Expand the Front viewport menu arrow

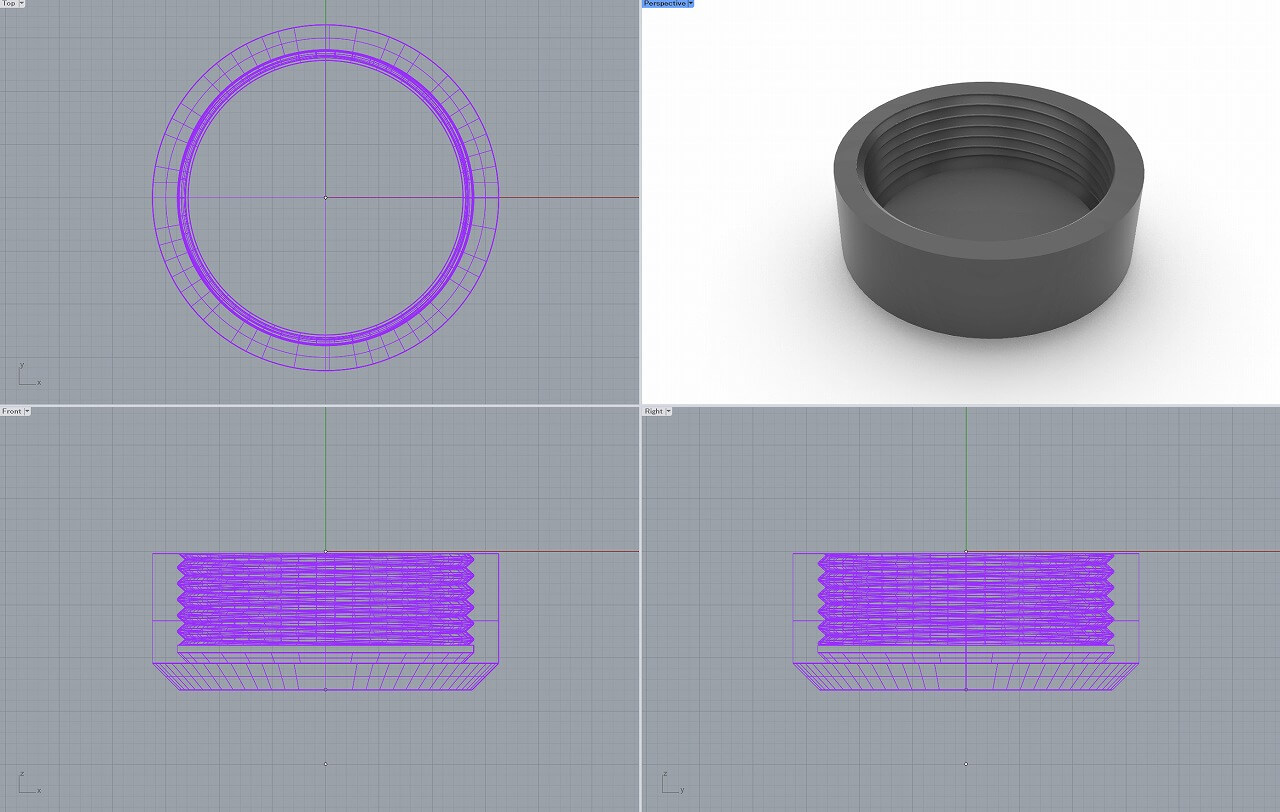click(x=27, y=411)
